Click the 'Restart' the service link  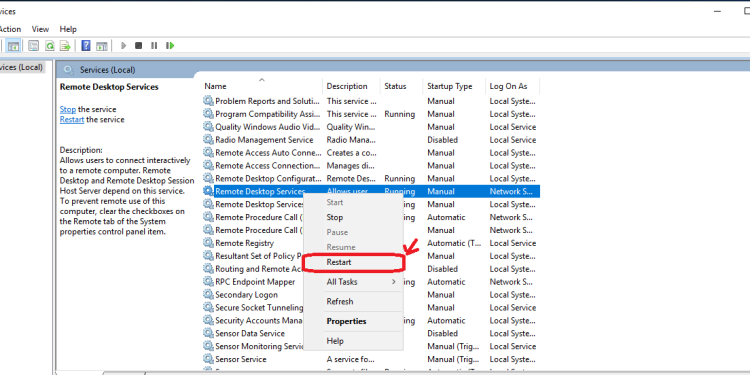(72, 120)
